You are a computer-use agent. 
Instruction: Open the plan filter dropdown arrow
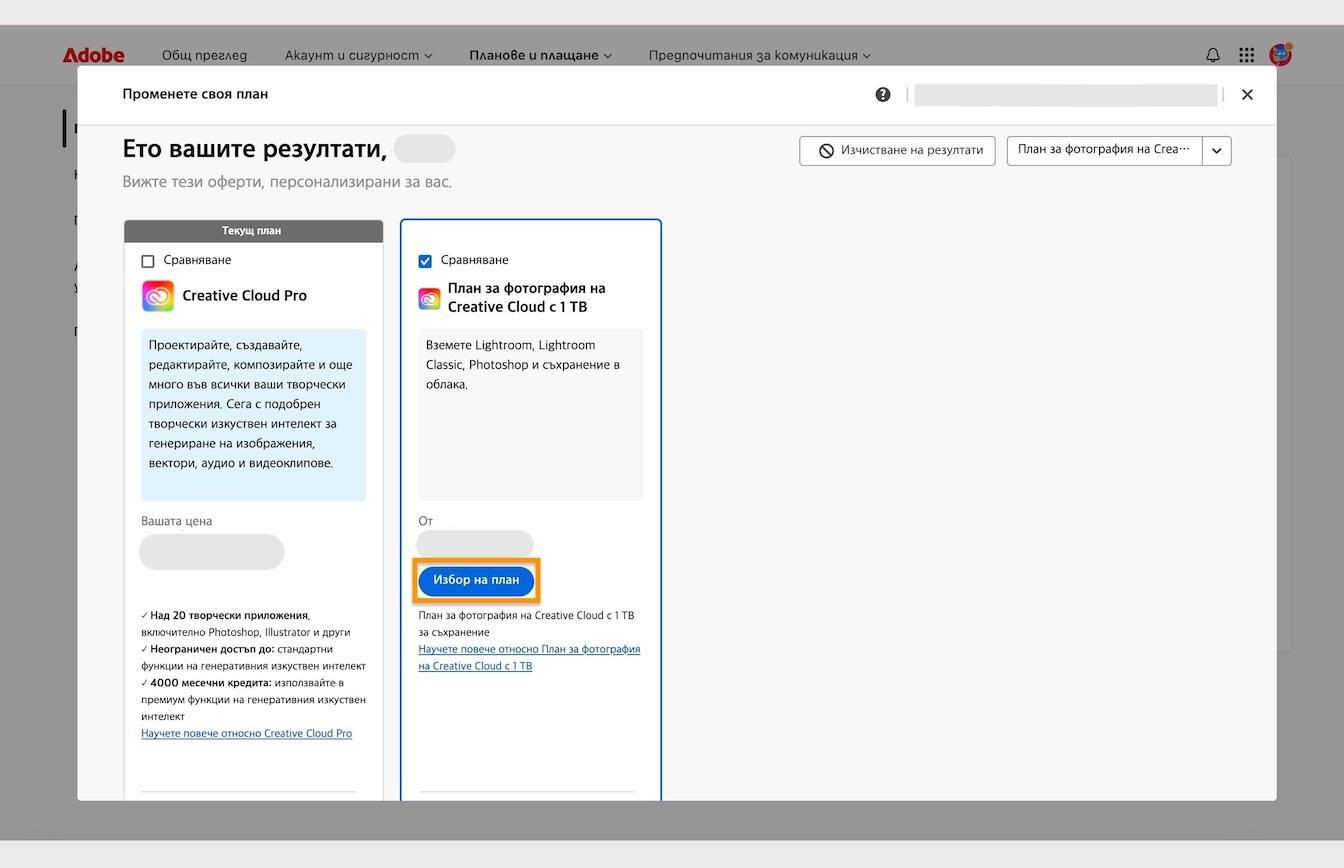coord(1217,150)
